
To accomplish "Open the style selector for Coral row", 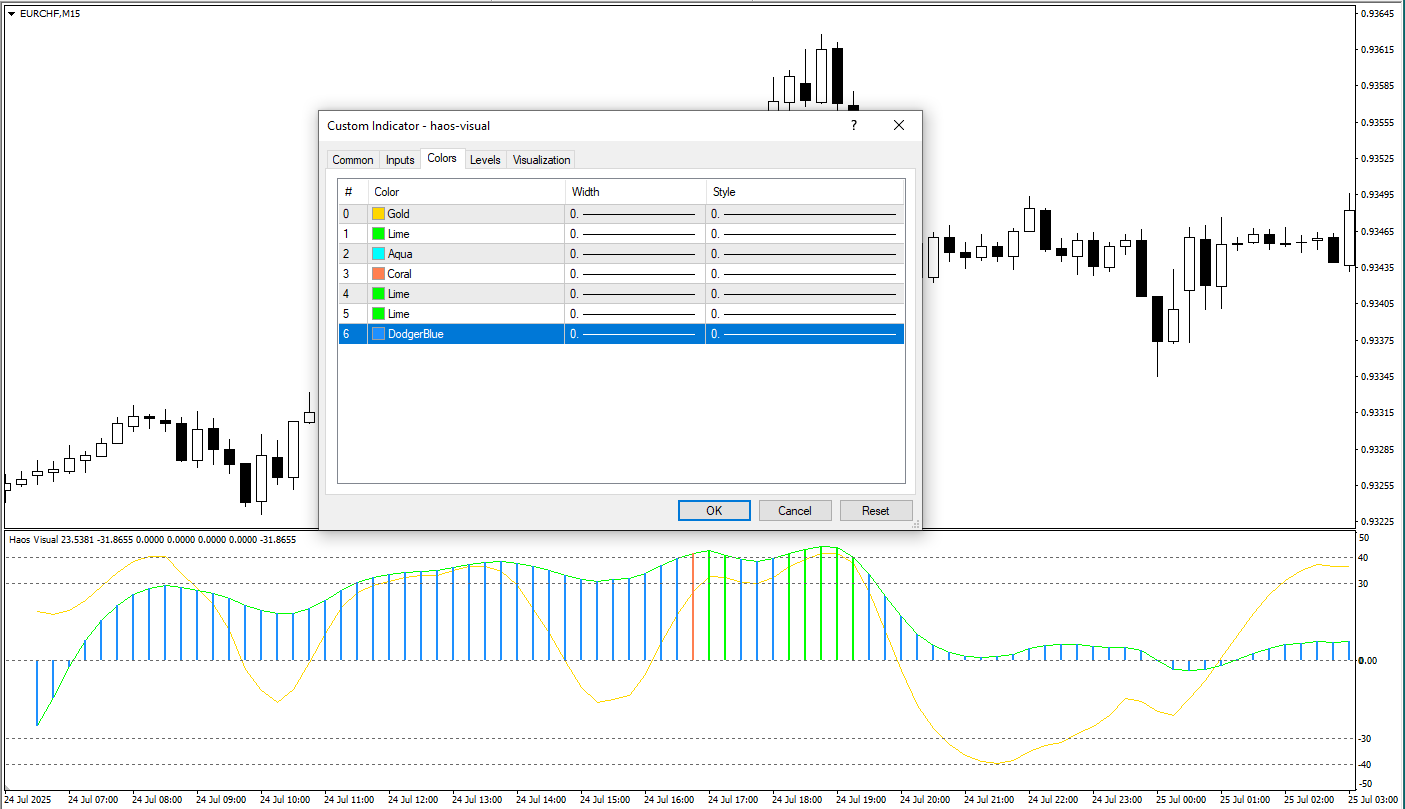I will (805, 274).
